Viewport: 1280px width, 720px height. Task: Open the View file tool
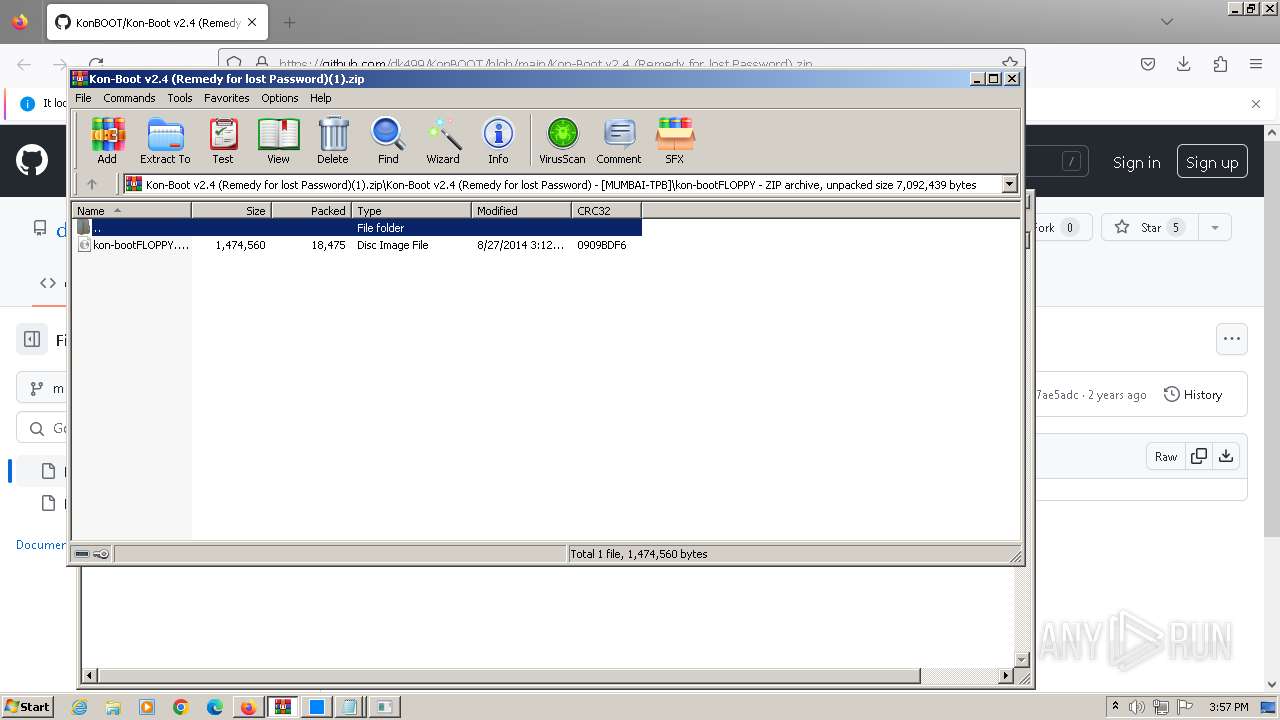point(278,140)
